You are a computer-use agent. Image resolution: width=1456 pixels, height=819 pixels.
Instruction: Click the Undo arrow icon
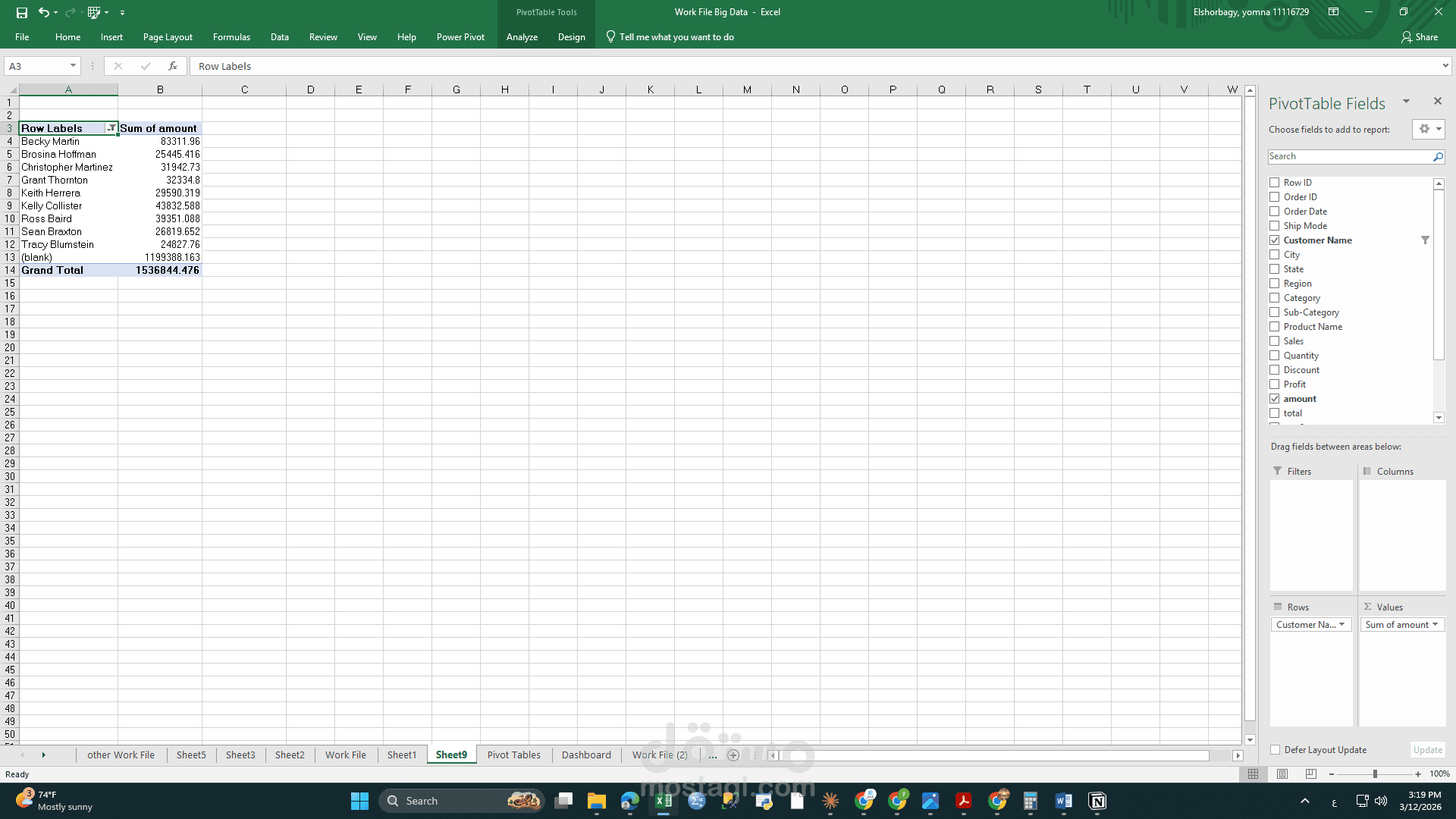click(43, 12)
